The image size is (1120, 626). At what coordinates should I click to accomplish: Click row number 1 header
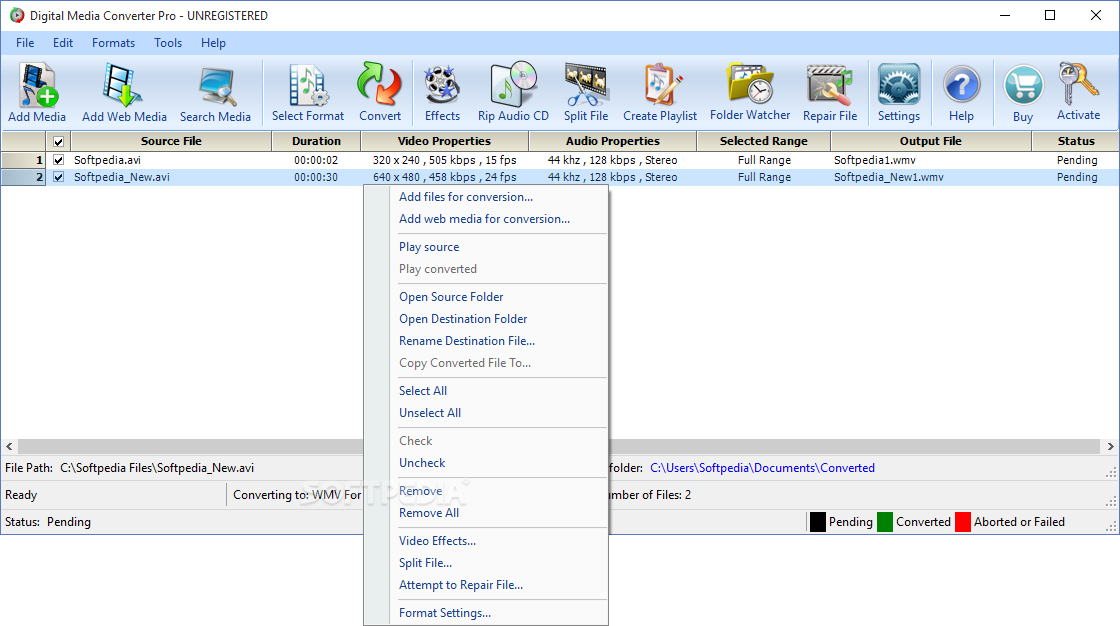(x=24, y=160)
